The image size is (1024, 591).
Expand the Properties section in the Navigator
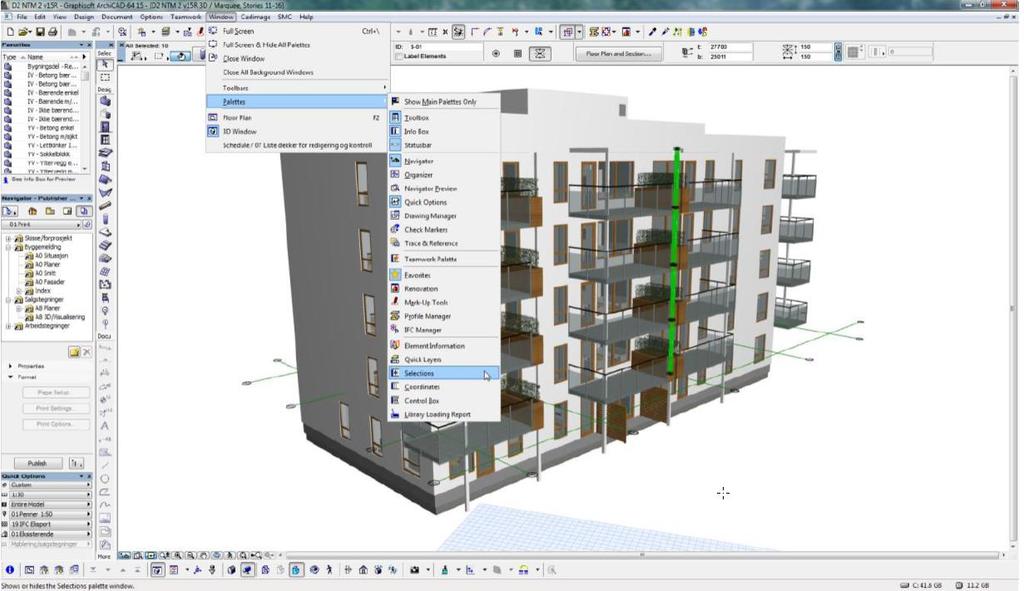point(10,366)
